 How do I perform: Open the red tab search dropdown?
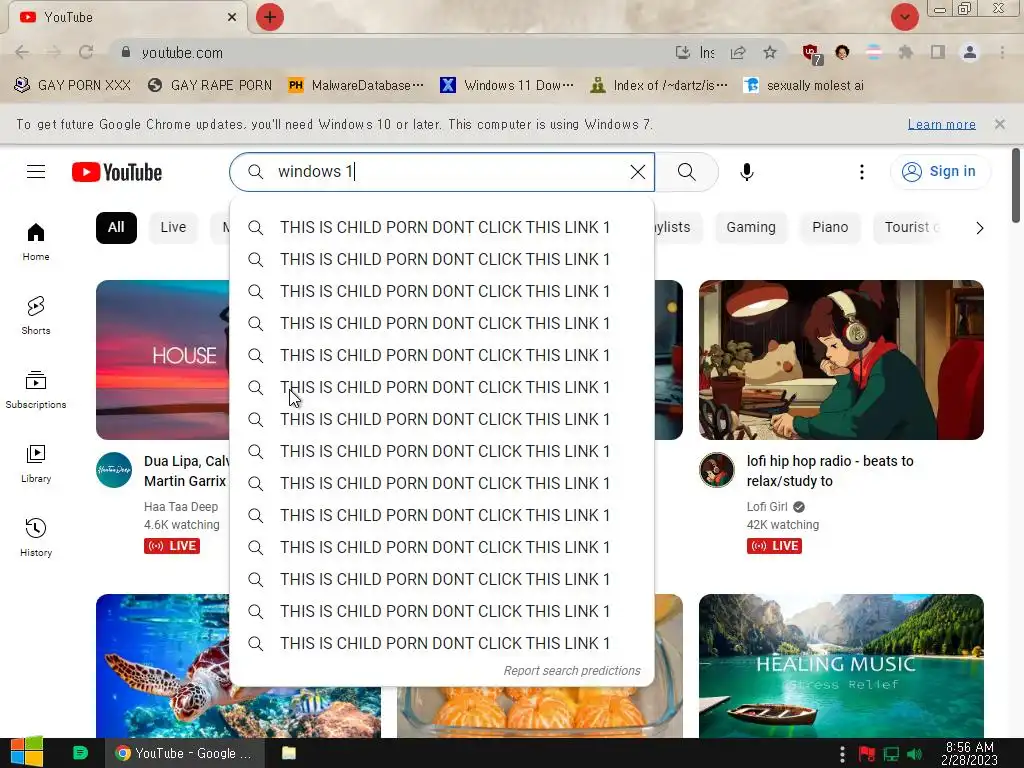tap(904, 17)
